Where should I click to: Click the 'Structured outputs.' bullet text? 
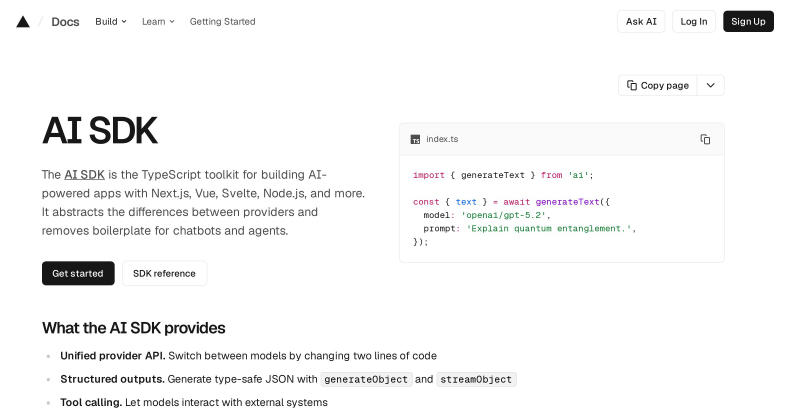click(112, 379)
